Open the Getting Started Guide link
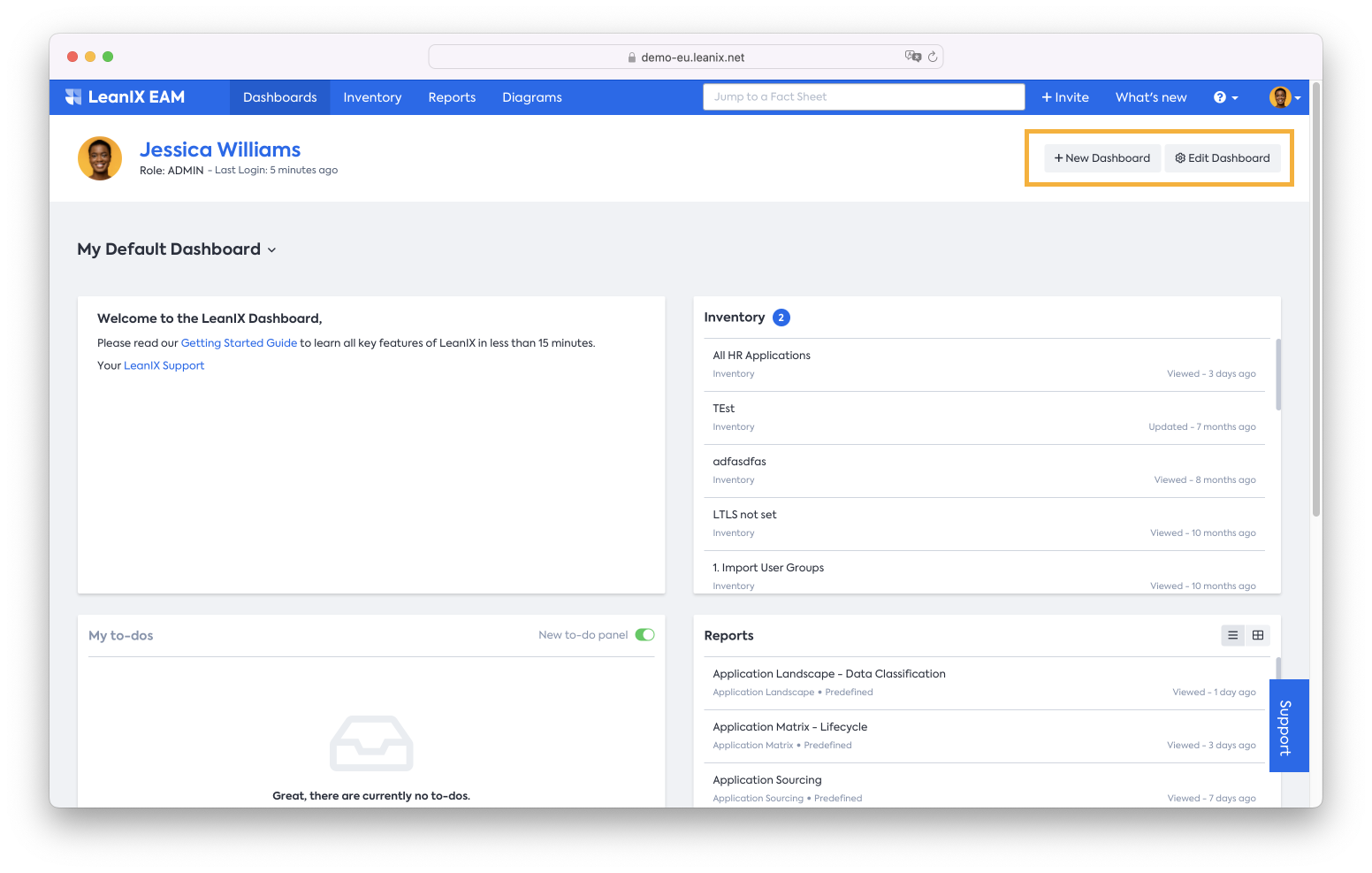The width and height of the screenshot is (1372, 873). 239,343
